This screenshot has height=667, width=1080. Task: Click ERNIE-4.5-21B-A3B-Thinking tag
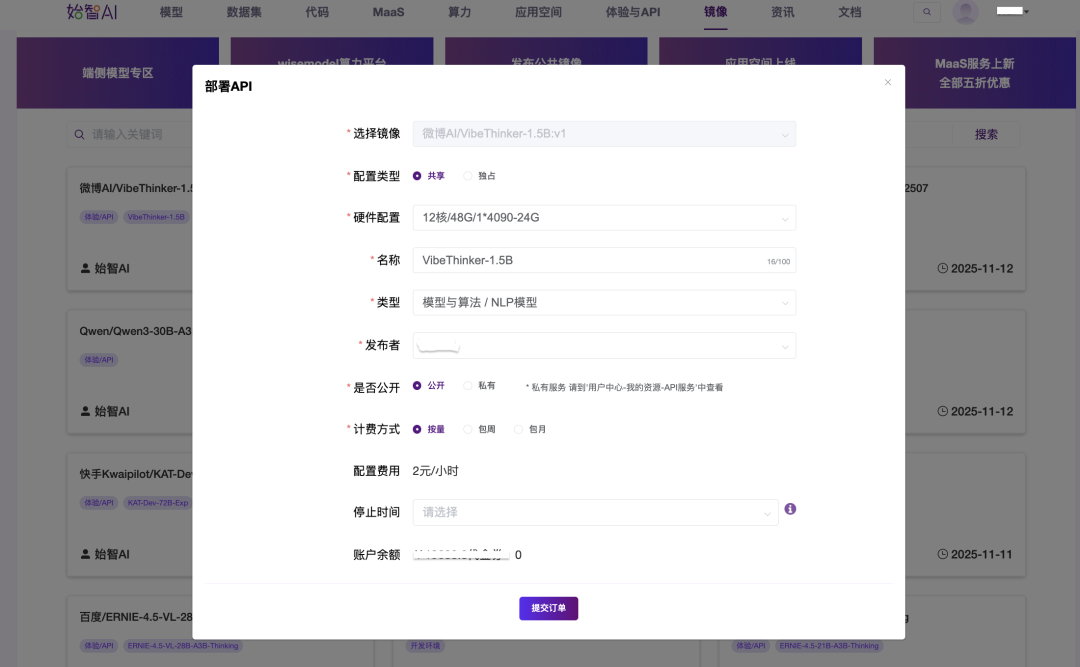(x=829, y=646)
